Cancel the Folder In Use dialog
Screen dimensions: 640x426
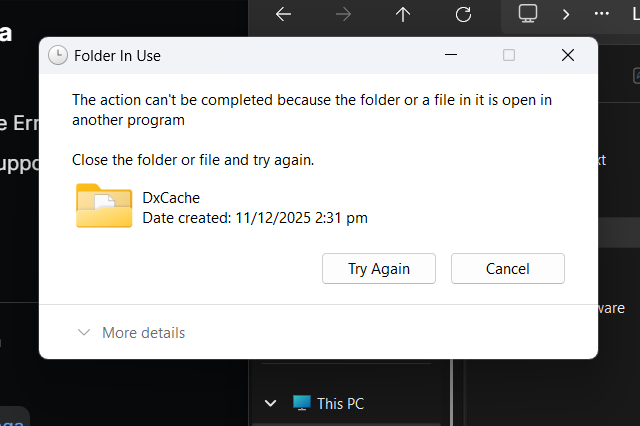[507, 268]
